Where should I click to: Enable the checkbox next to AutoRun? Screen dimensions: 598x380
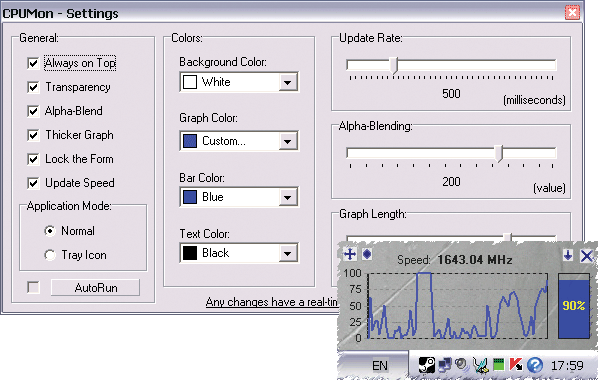click(33, 287)
